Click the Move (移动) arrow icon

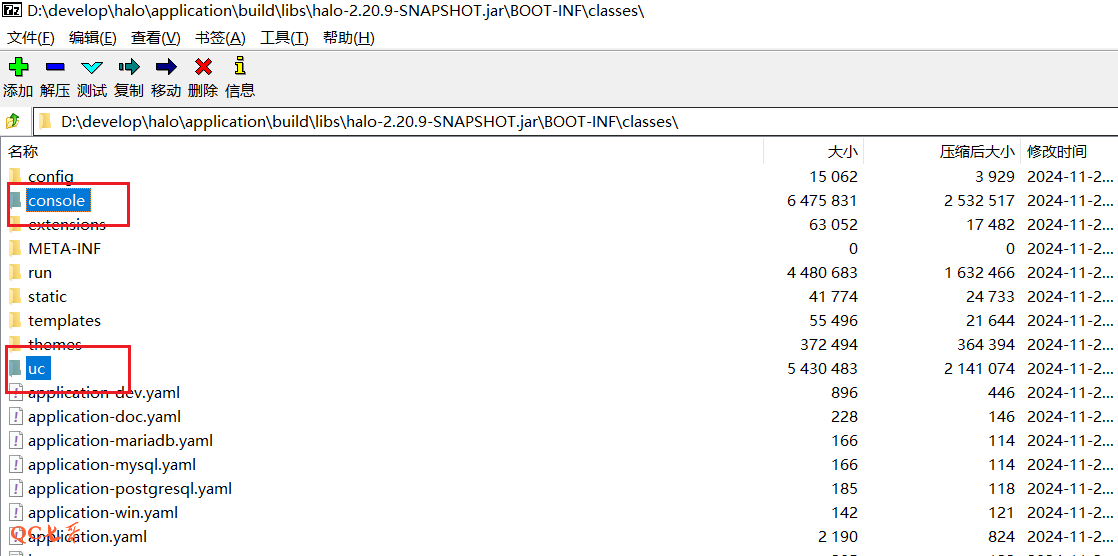pyautogui.click(x=166, y=68)
